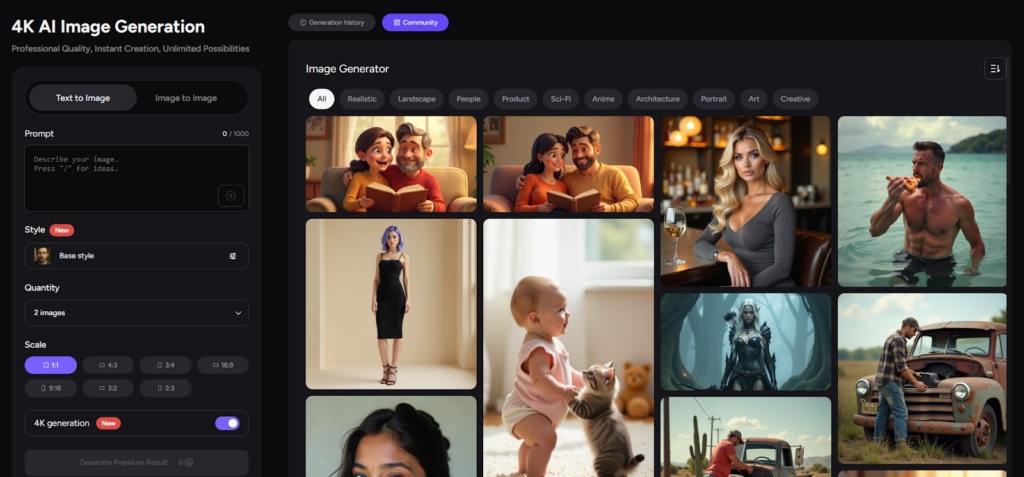
Task: Filter by Art category
Action: [754, 99]
